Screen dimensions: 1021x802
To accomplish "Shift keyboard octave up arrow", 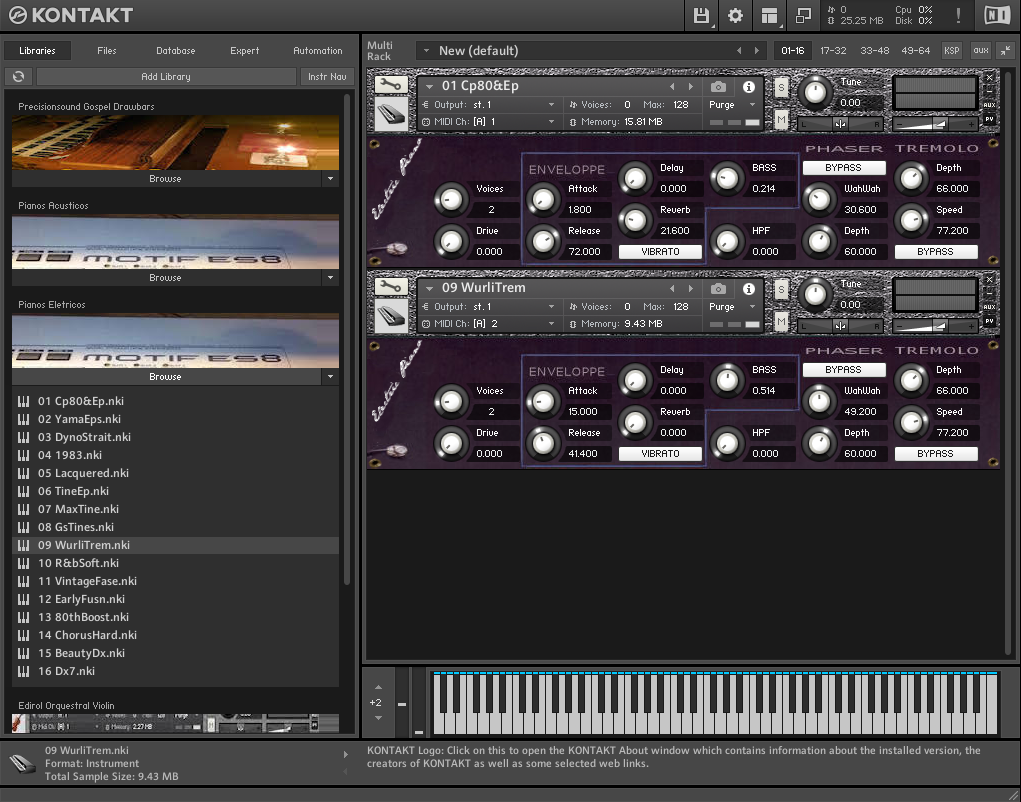I will coord(378,687).
